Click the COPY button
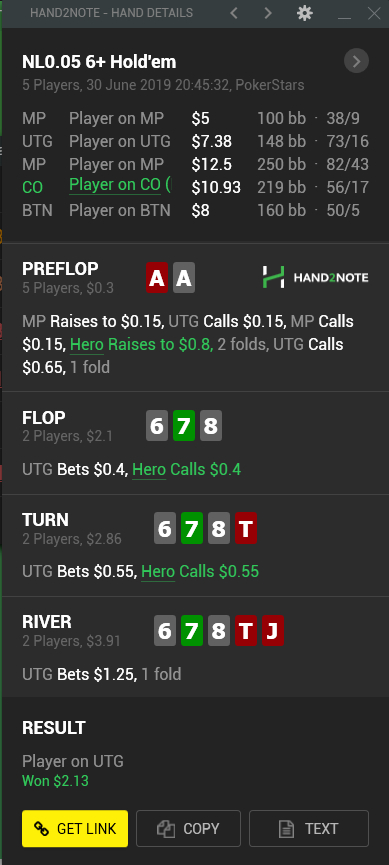This screenshot has height=865, width=389. 188,829
